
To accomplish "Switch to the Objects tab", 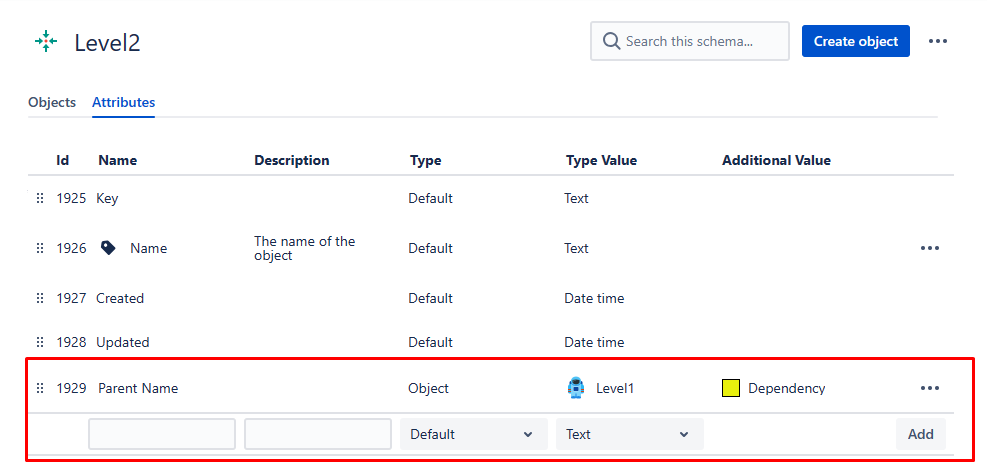I will pyautogui.click(x=52, y=103).
